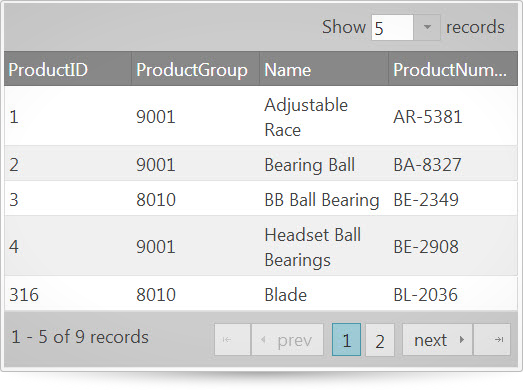The height and width of the screenshot is (390, 523).
Task: Sort by ProductGroup column header
Action: [x=195, y=69]
